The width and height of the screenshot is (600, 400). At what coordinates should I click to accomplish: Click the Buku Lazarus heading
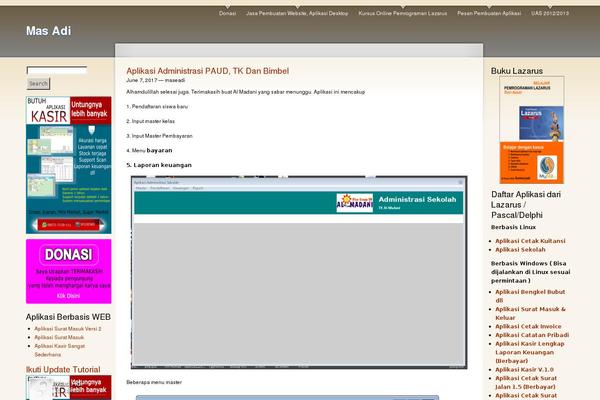[517, 71]
